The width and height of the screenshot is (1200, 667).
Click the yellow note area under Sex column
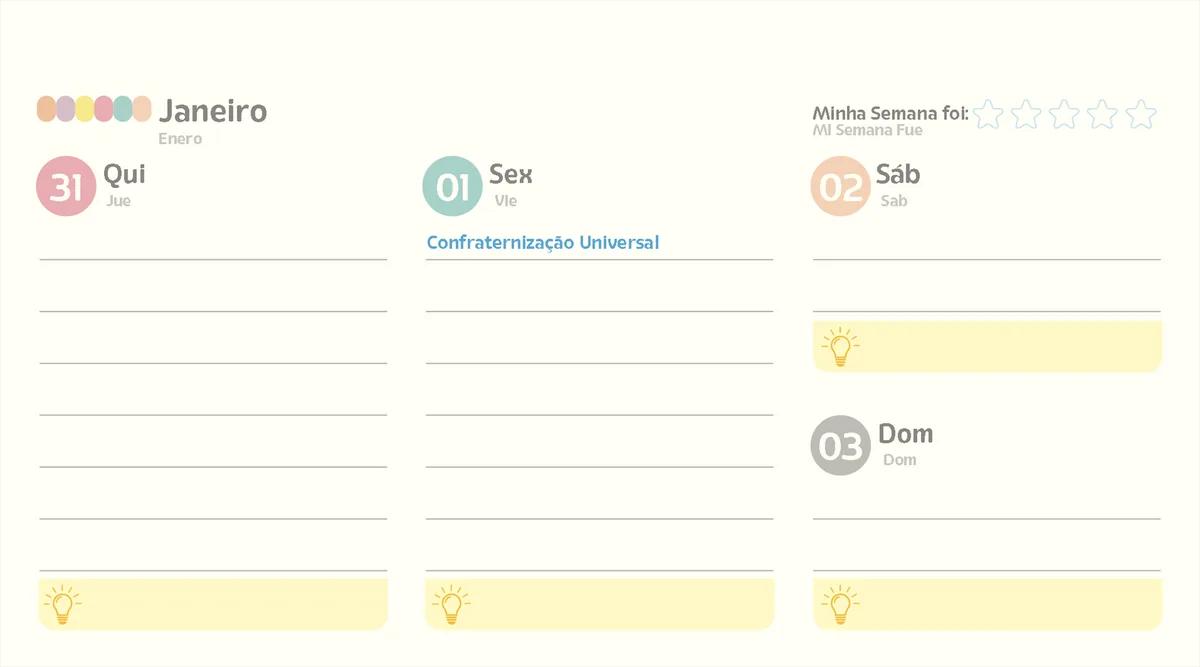click(x=599, y=604)
